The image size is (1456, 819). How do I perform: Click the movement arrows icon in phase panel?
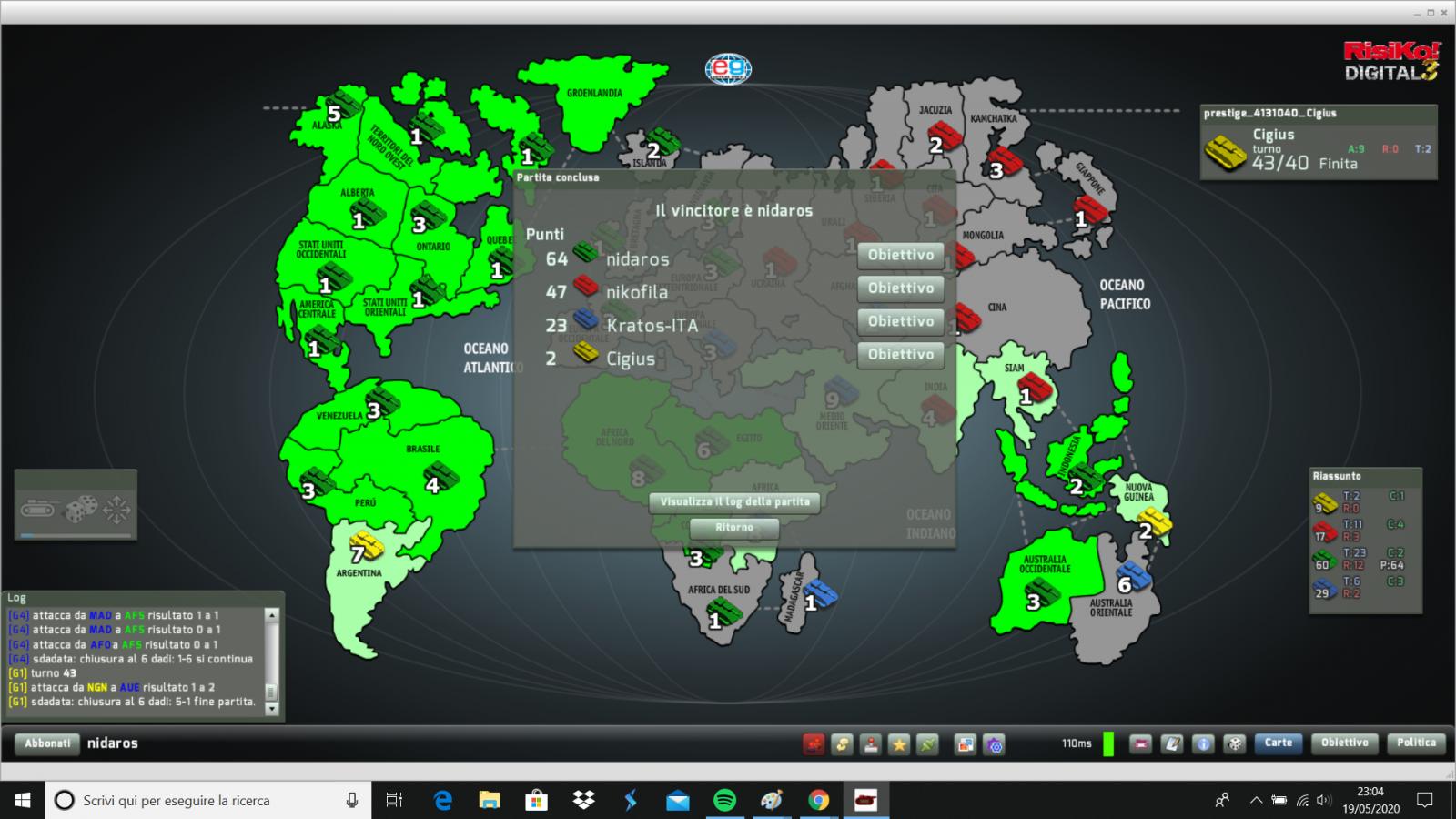pyautogui.click(x=116, y=509)
